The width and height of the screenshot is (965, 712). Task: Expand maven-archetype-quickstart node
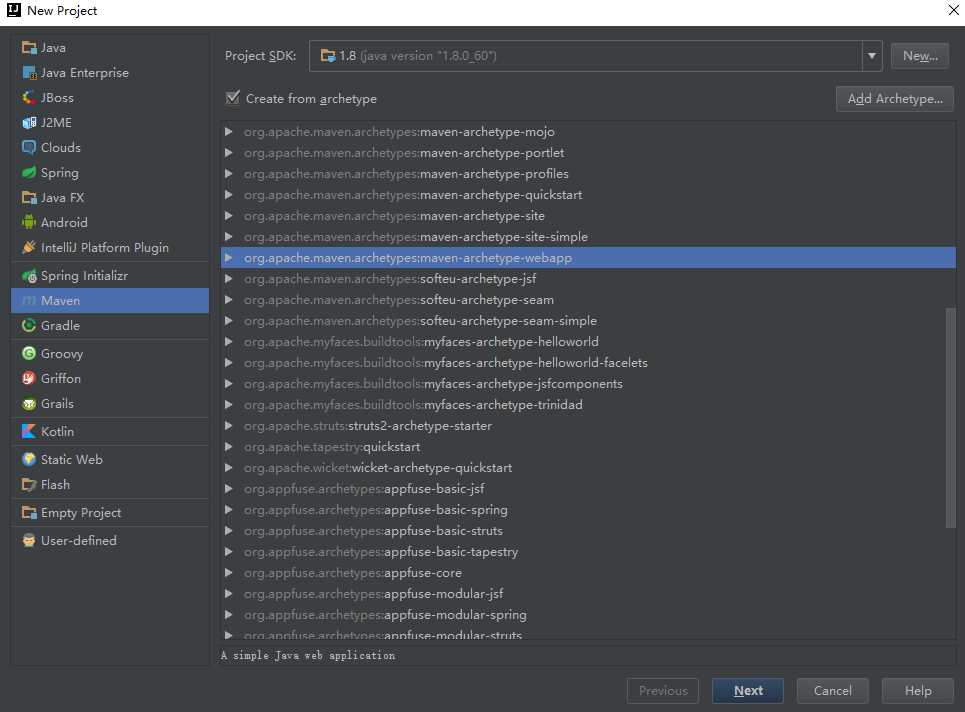(x=228, y=194)
